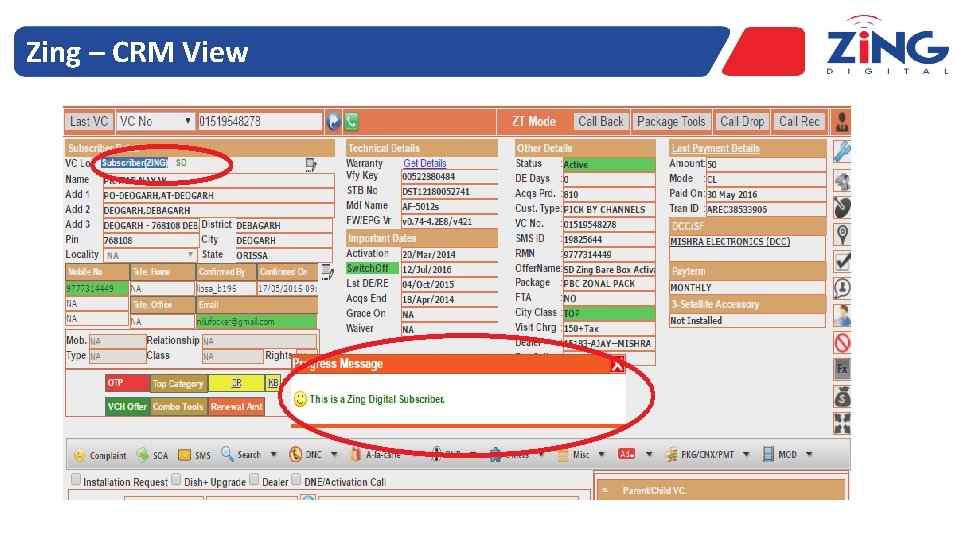Screen dimensions: 960x540
Task: Open the Last Payment Details link
Action: pos(715,148)
